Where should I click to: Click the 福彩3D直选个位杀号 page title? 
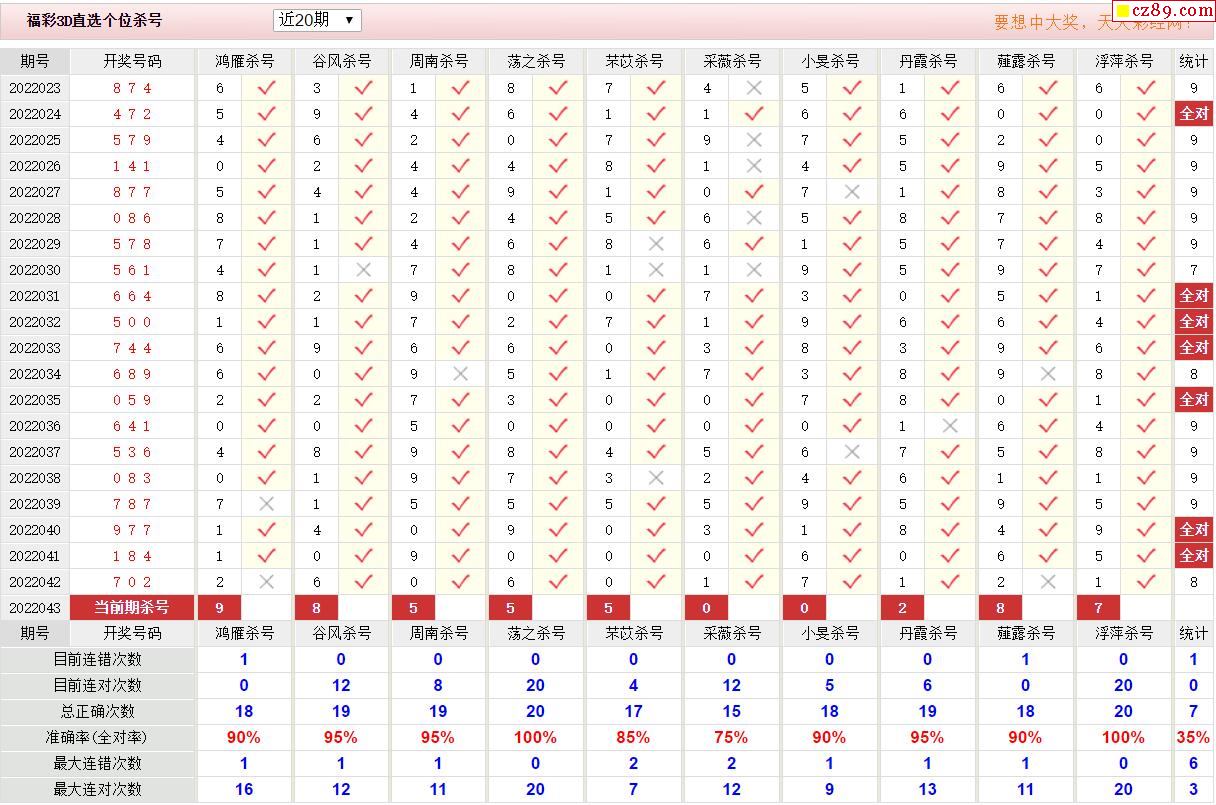point(95,20)
